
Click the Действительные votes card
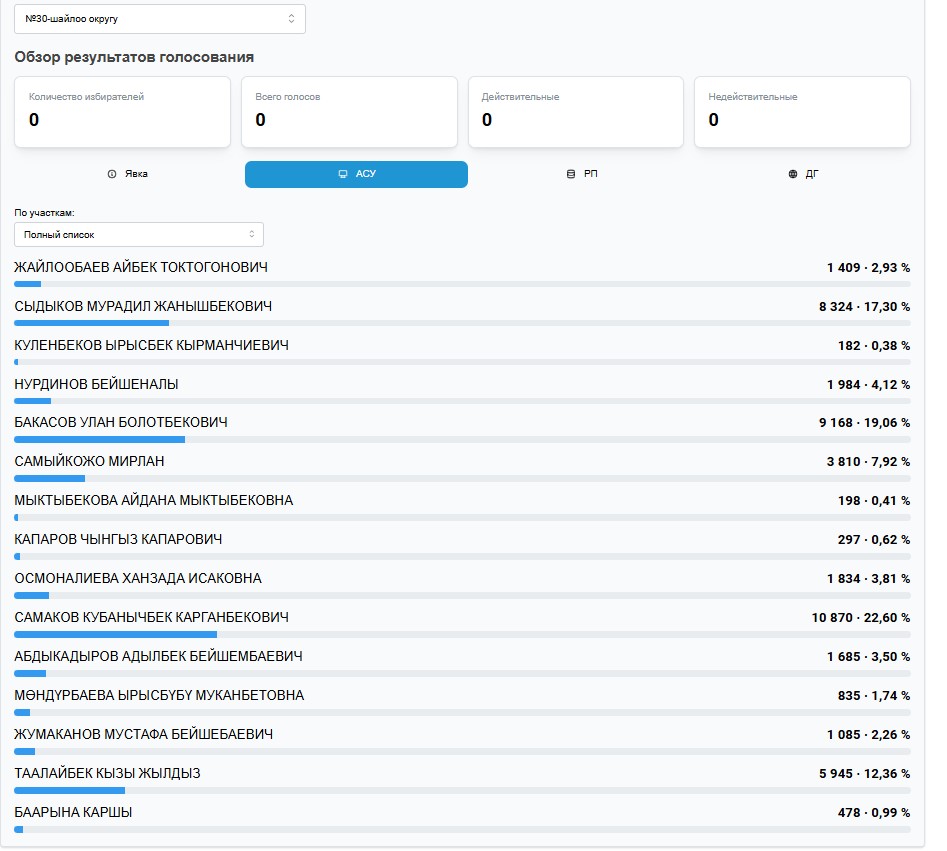click(575, 112)
